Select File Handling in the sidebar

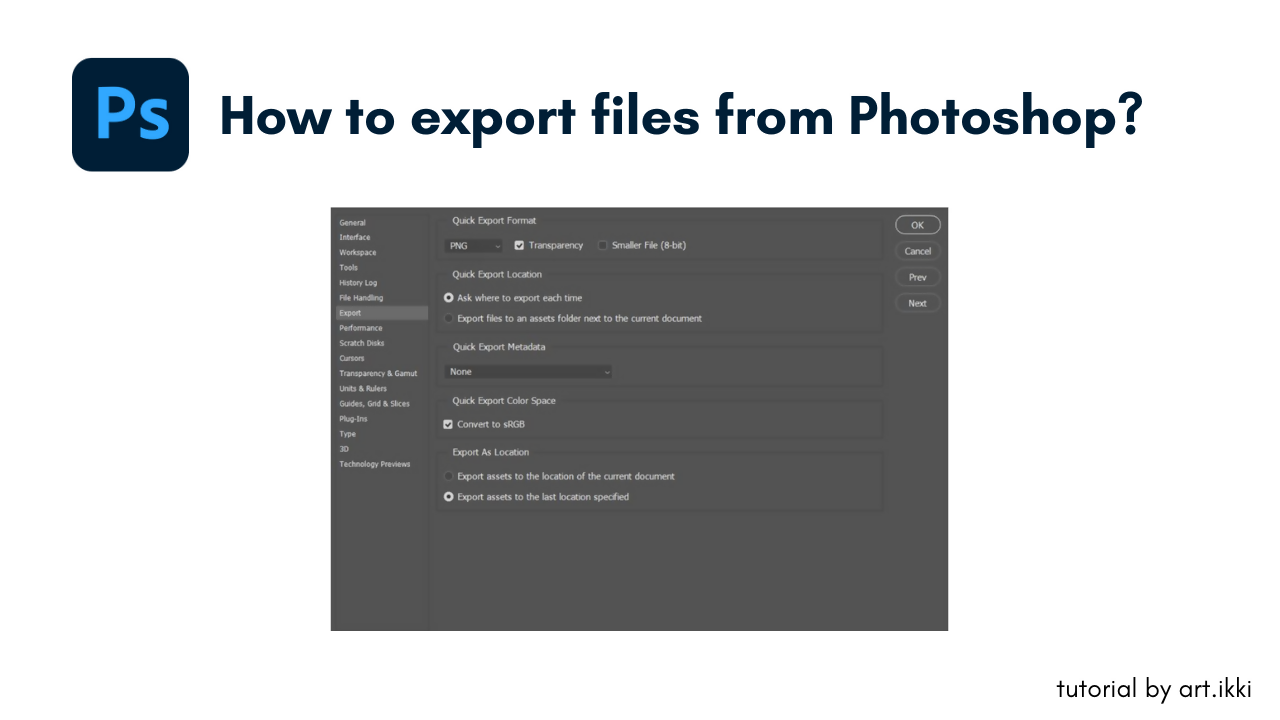click(361, 298)
